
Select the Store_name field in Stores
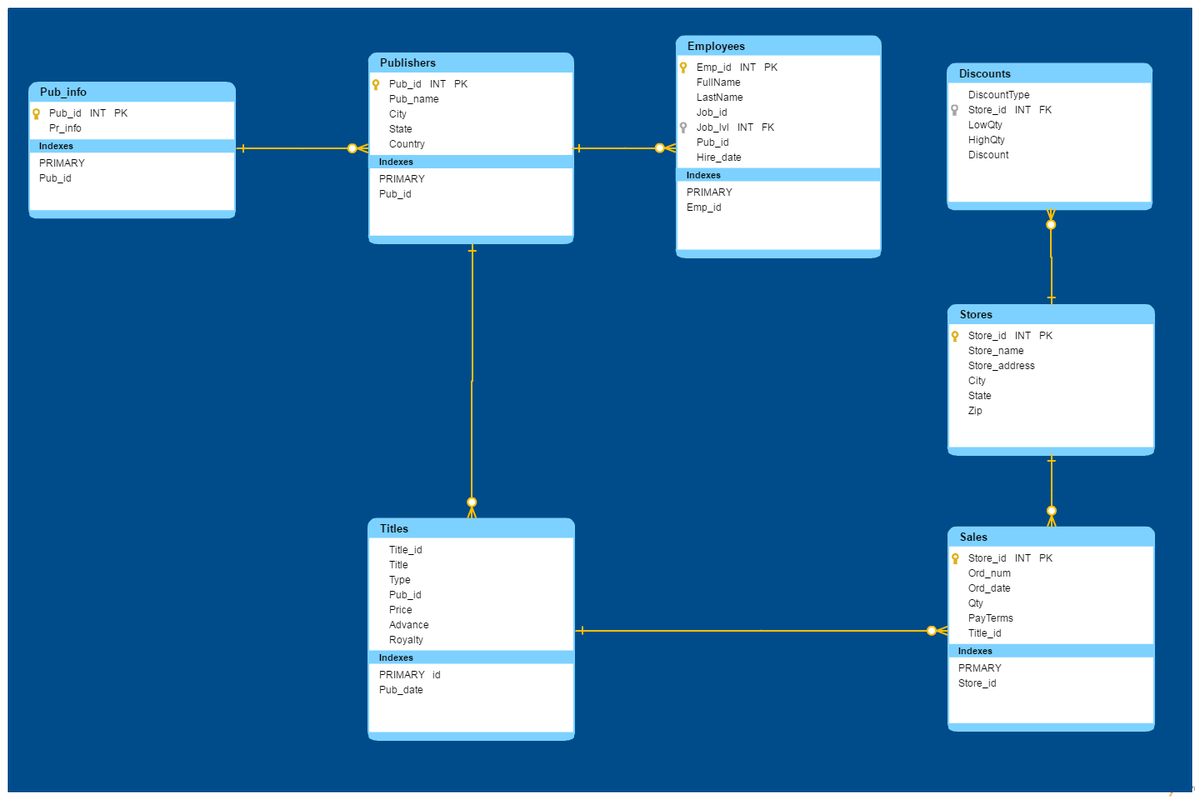[x=996, y=351]
